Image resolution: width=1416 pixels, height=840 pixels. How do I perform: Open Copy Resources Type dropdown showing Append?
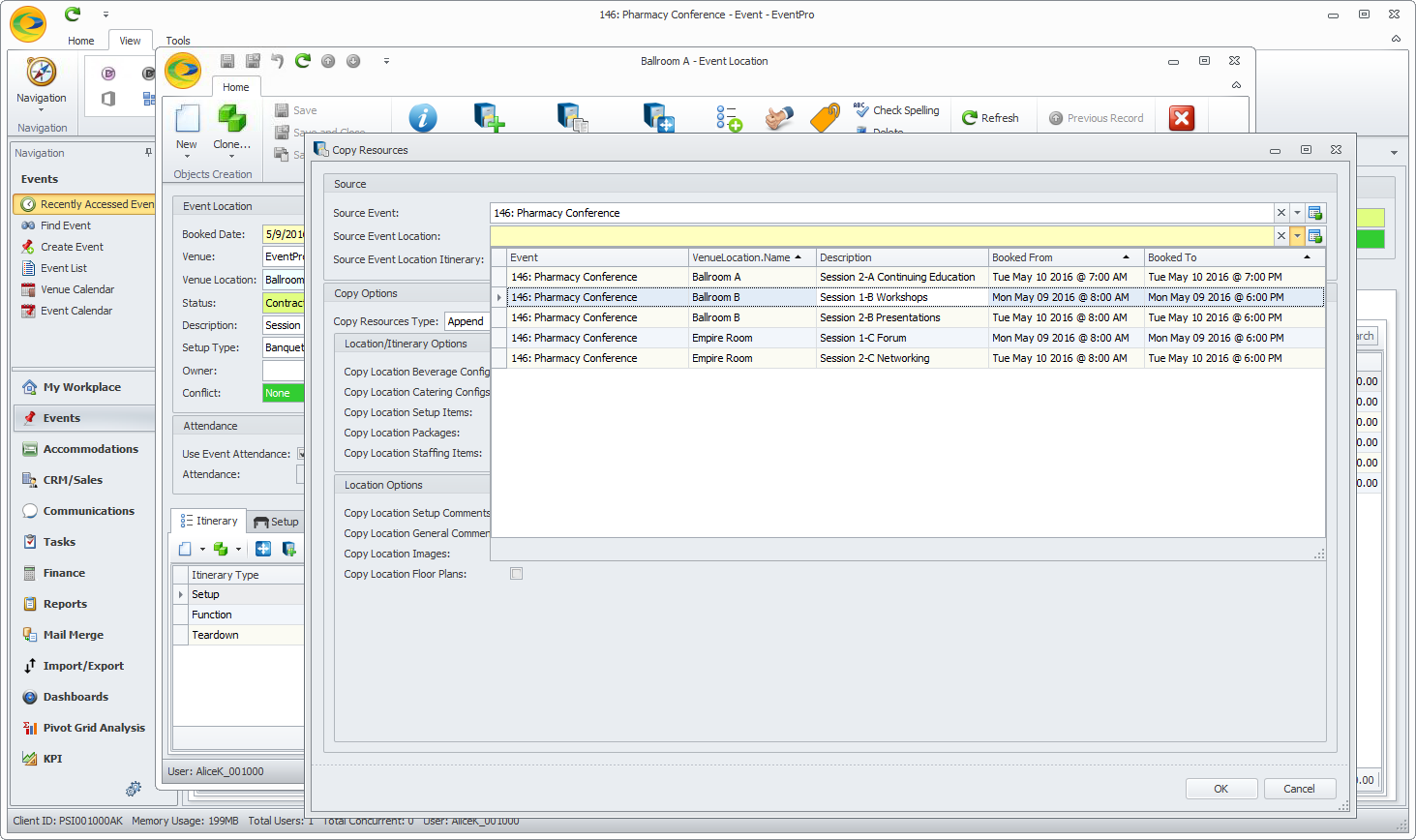click(x=467, y=321)
